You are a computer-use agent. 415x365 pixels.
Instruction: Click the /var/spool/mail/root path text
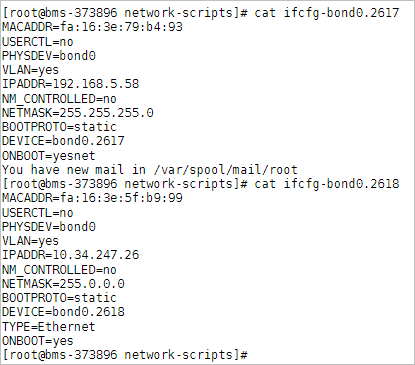[225, 170]
